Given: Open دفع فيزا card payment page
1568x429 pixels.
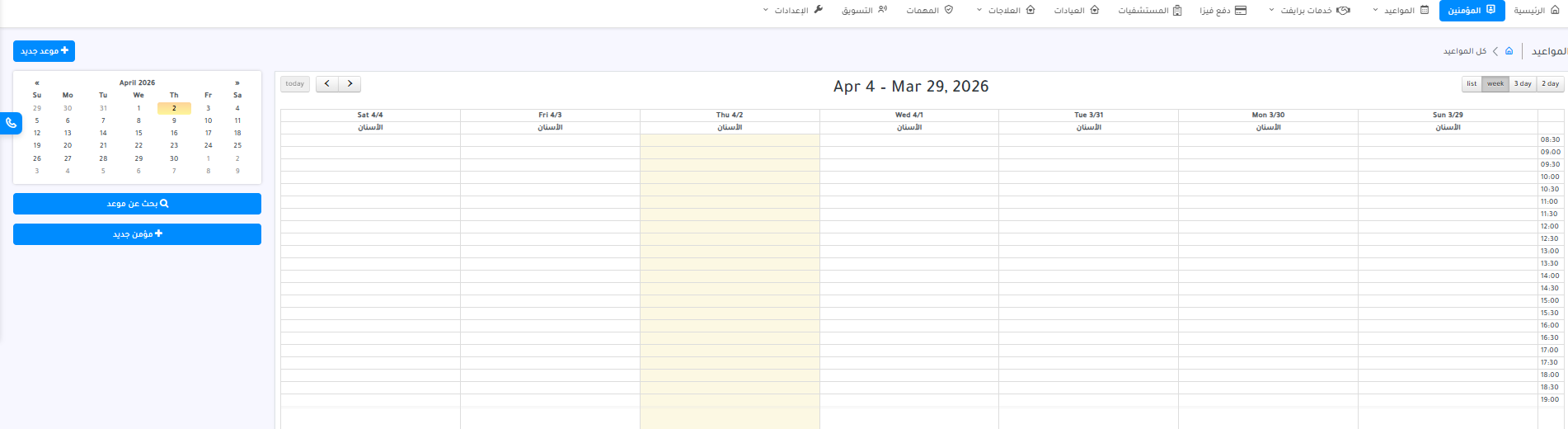Looking at the screenshot, I should click(1223, 11).
